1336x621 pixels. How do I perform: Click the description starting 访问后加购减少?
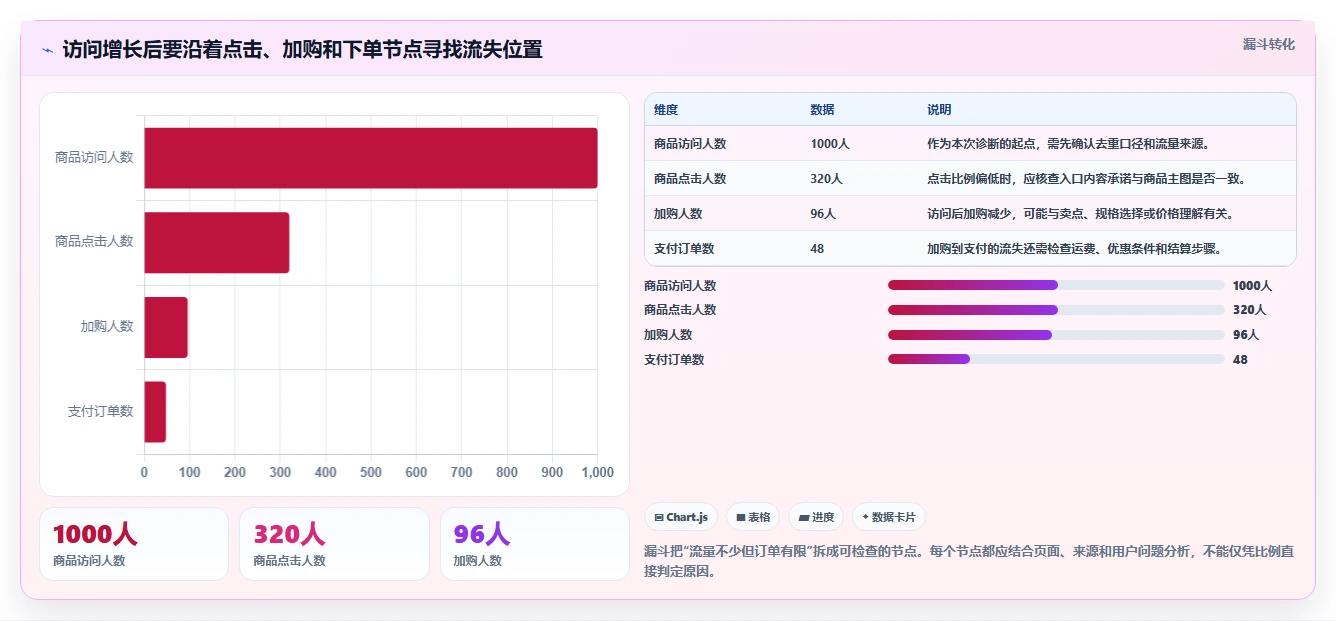(x=1083, y=214)
